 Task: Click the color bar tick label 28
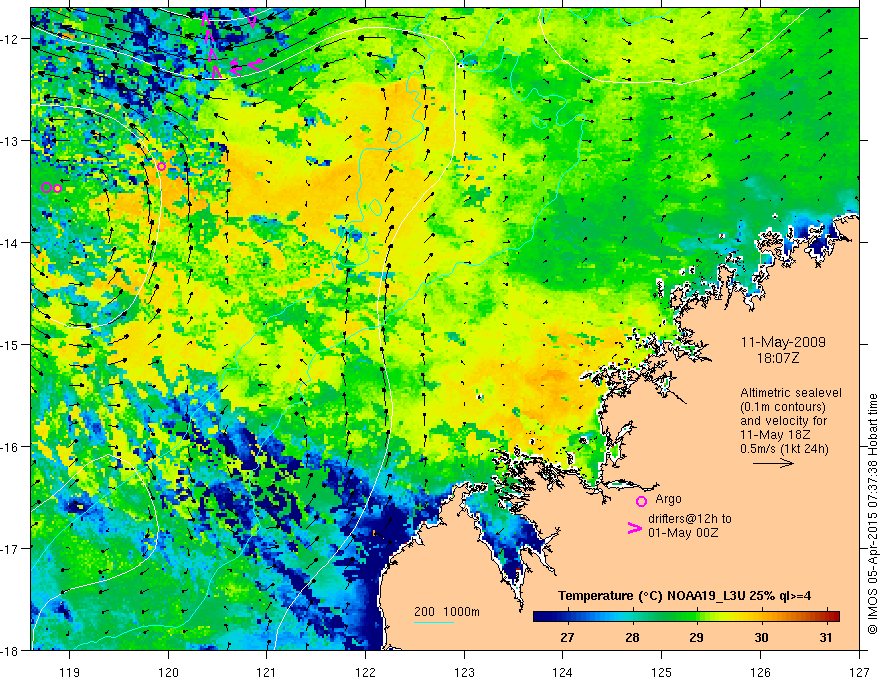(632, 637)
